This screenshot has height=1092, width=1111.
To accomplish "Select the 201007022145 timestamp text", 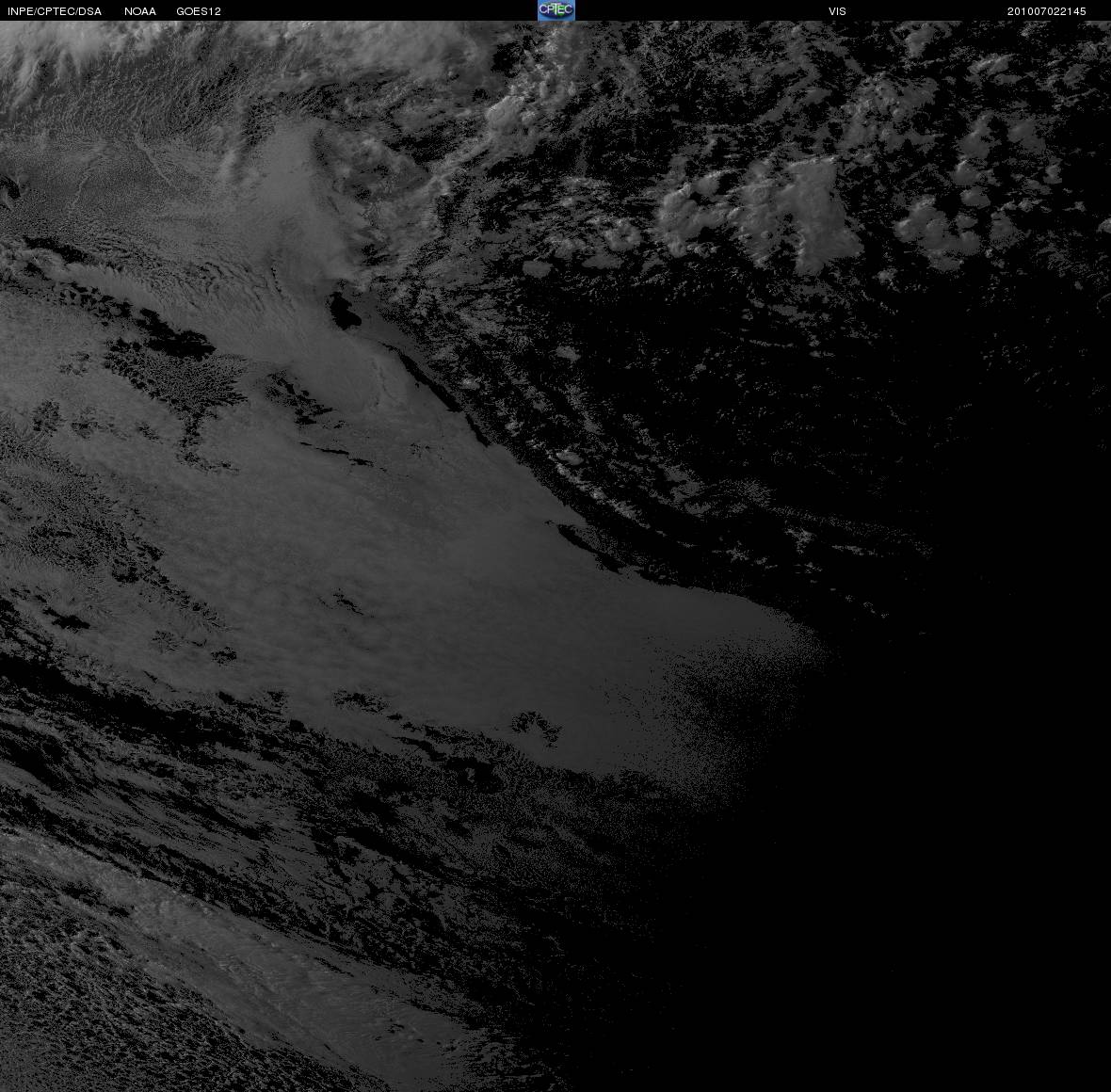I will pyautogui.click(x=1046, y=11).
